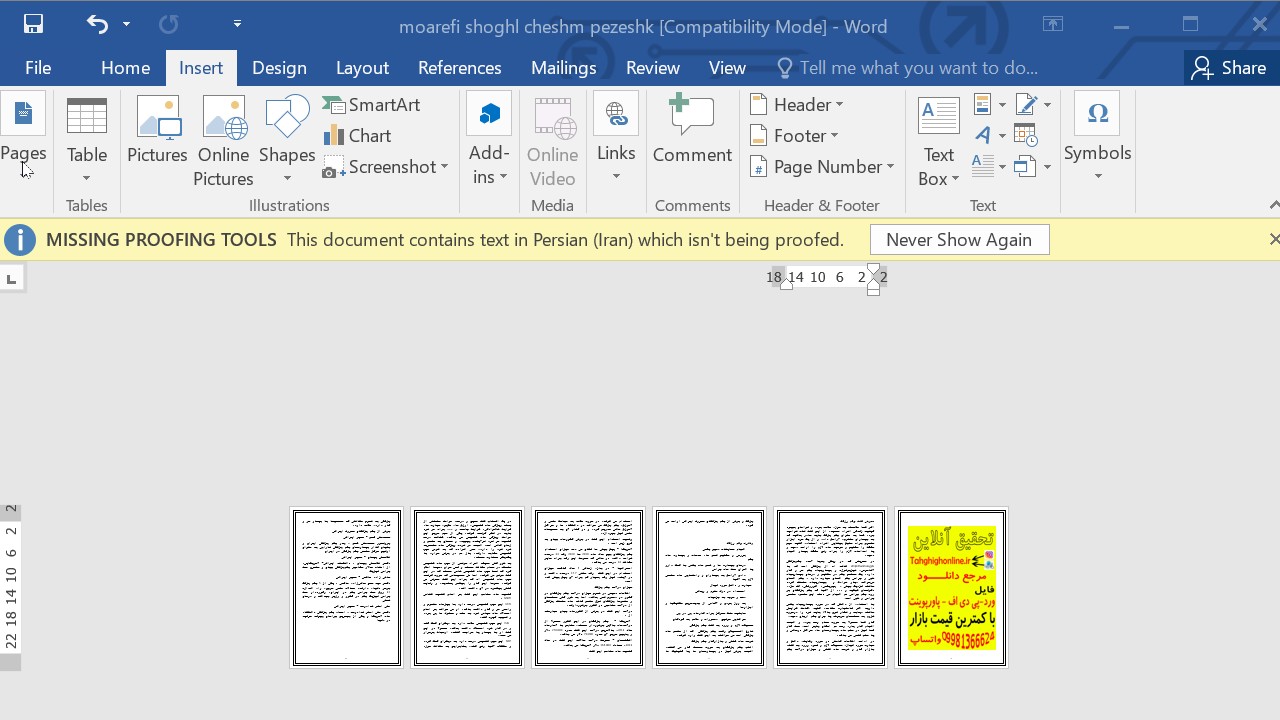Click the Tell me what you want box

[x=907, y=68]
